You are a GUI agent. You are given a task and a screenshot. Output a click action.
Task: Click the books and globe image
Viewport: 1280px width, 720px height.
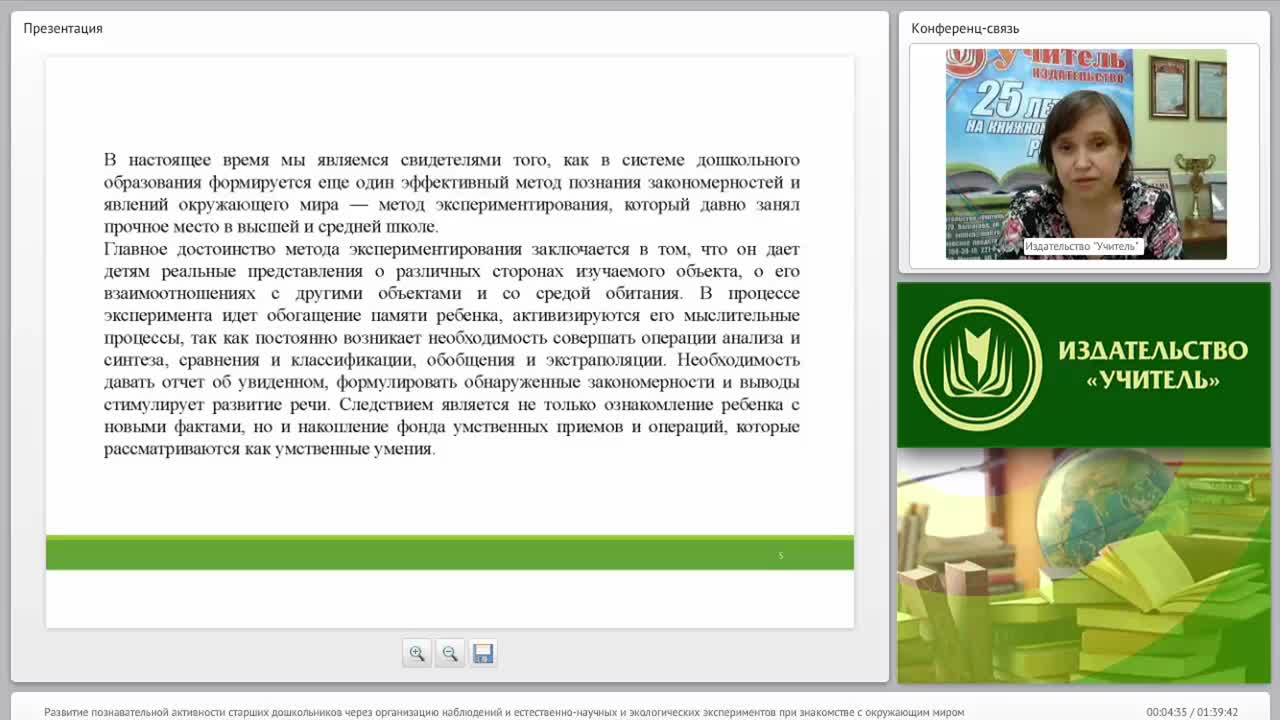pos(1084,566)
